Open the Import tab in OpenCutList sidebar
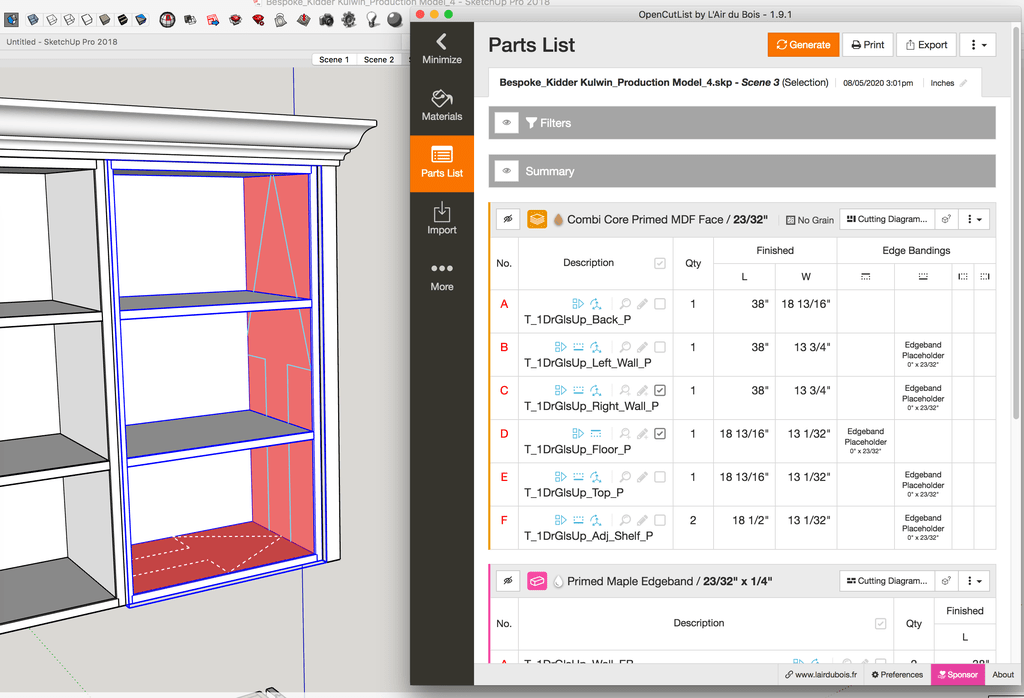The image size is (1024, 698). (442, 219)
